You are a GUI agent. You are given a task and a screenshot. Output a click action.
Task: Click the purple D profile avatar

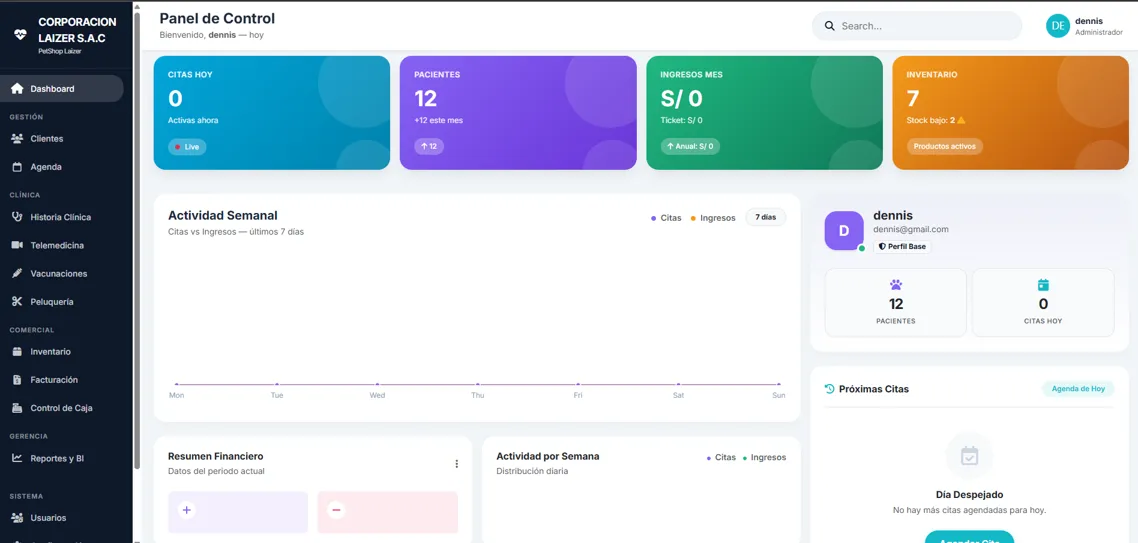[x=844, y=231]
